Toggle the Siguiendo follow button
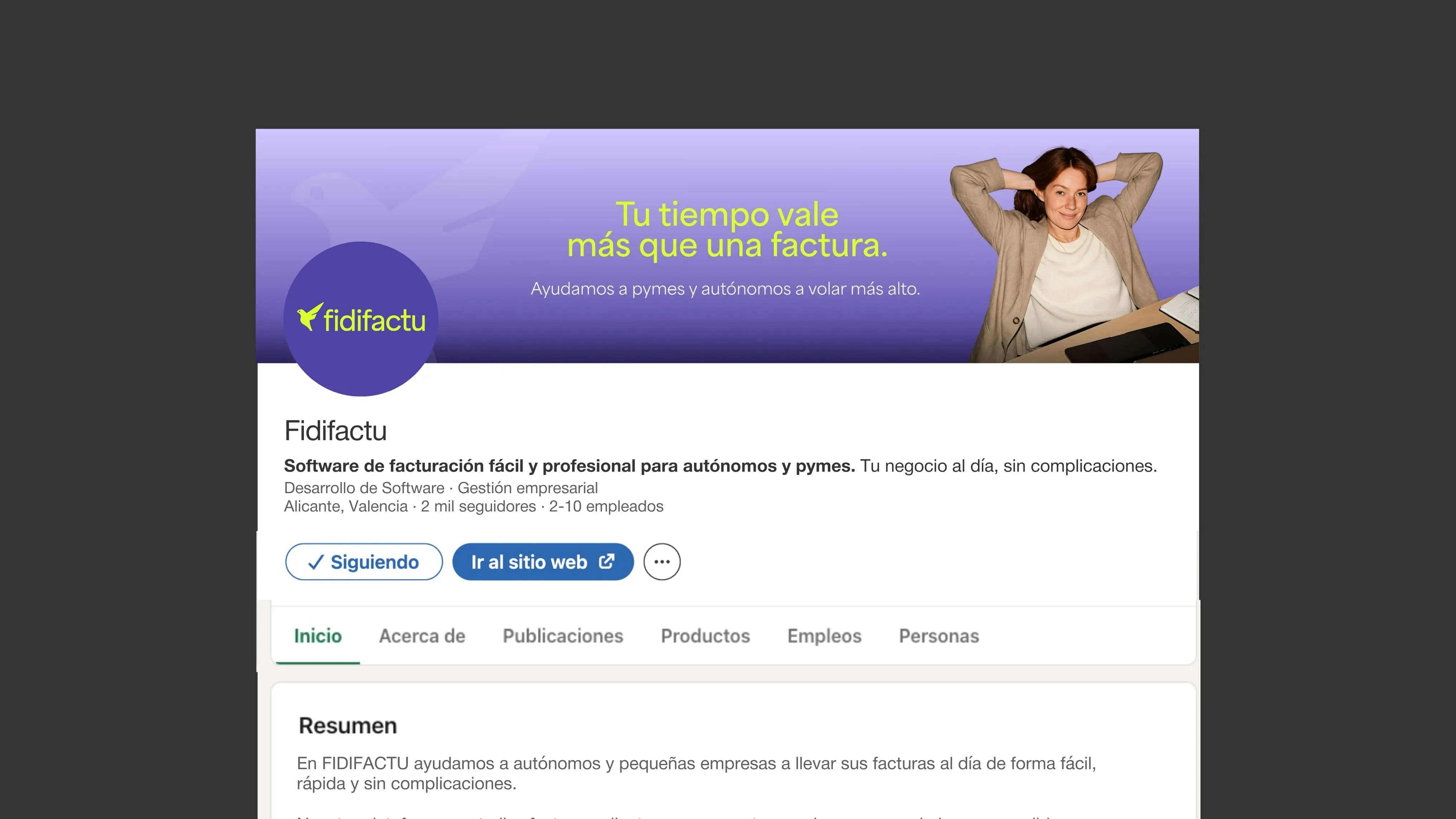Image resolution: width=1456 pixels, height=819 pixels. point(364,562)
